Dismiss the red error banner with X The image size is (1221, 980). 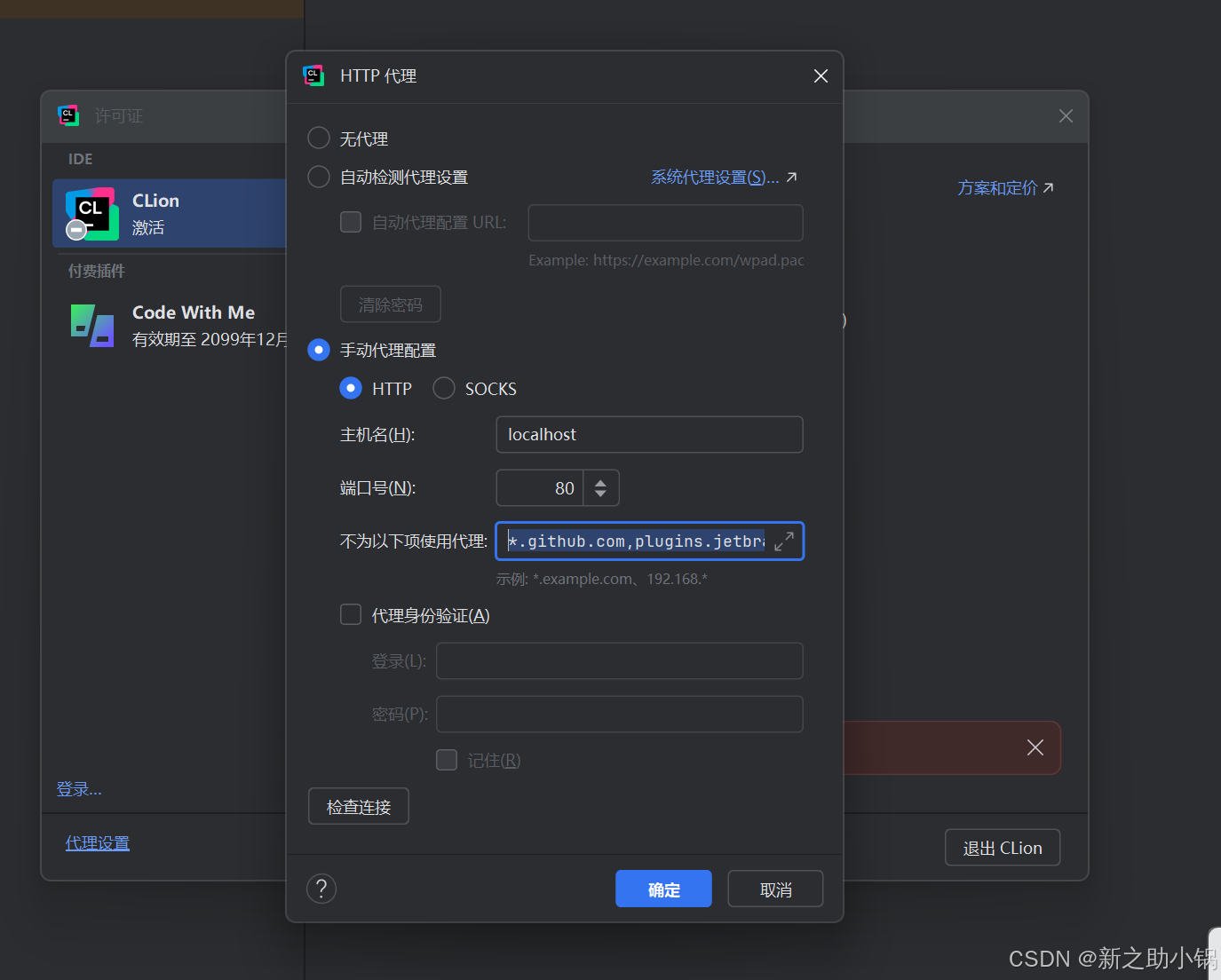click(x=1035, y=747)
